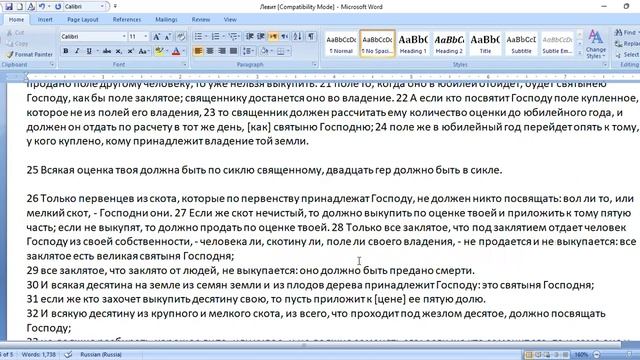Align text right
640x360 pixels.
click(222, 51)
